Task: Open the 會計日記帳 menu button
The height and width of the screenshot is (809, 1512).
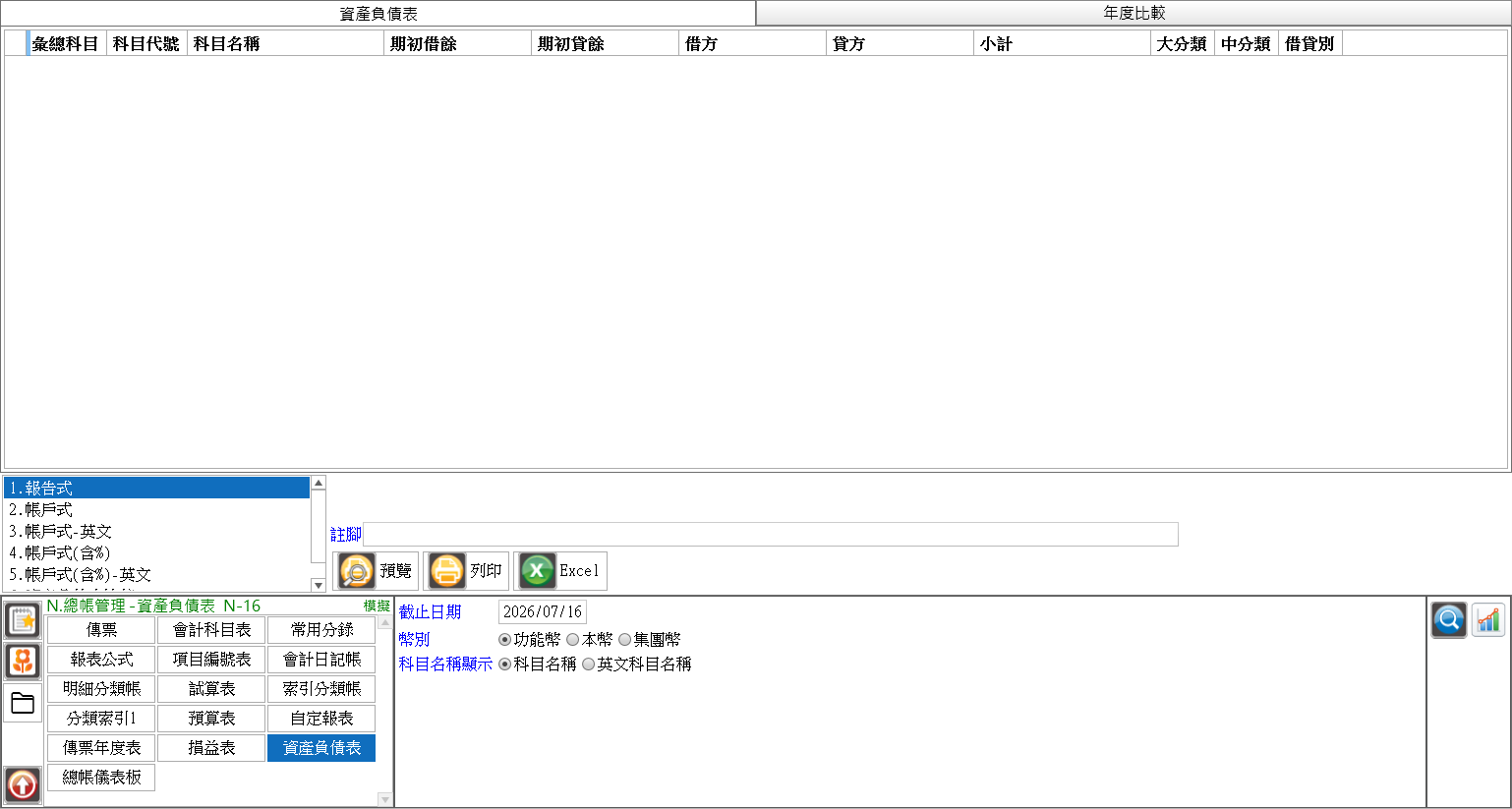Action: coord(321,660)
